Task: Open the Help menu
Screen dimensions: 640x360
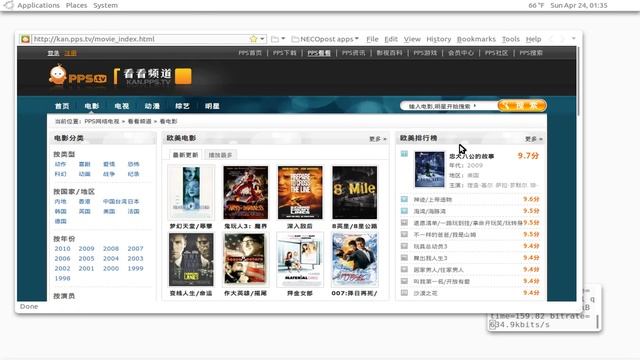Action: [x=533, y=39]
